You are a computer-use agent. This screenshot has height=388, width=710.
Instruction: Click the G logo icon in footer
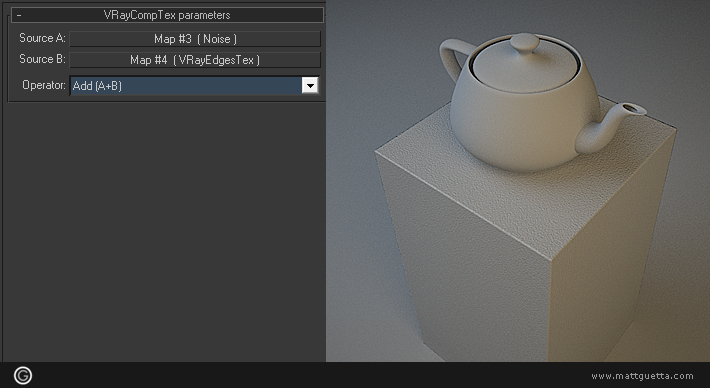point(23,375)
